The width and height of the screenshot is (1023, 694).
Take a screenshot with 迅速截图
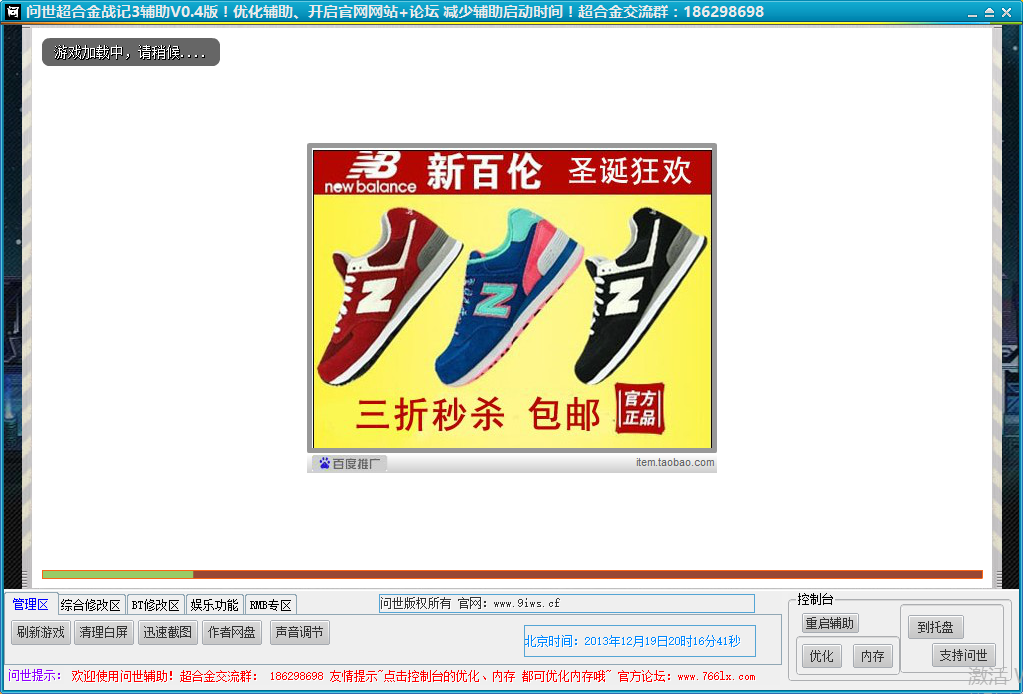click(168, 632)
